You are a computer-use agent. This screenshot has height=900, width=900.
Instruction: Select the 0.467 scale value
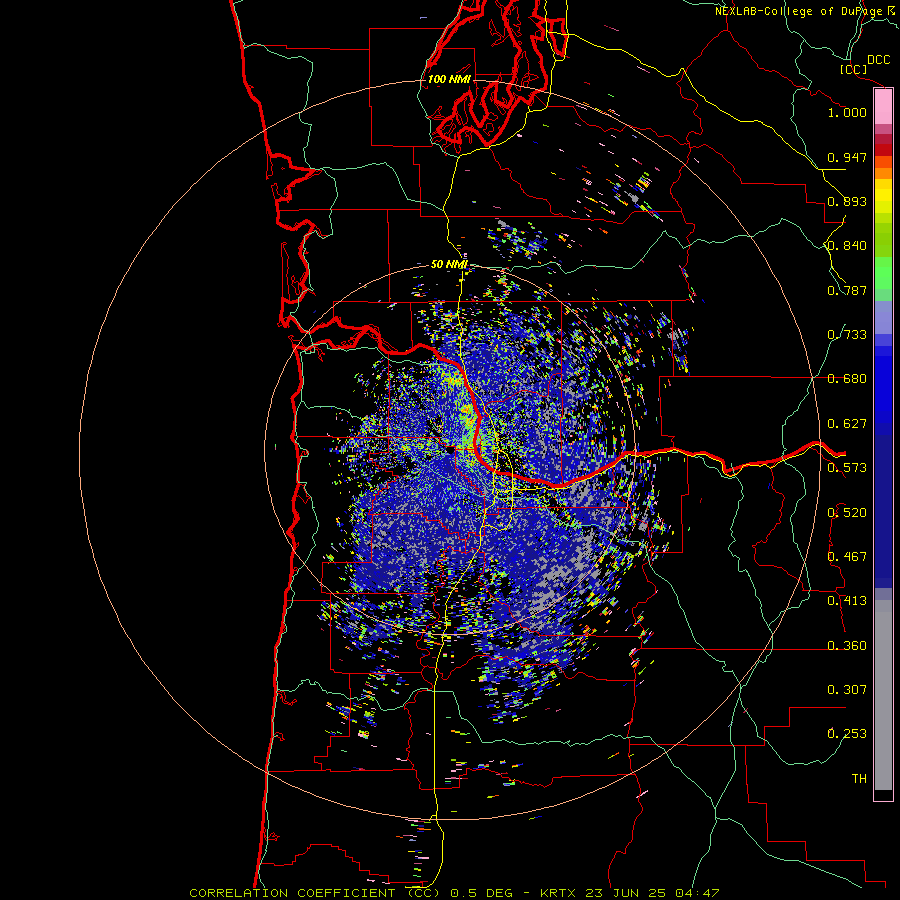point(847,557)
